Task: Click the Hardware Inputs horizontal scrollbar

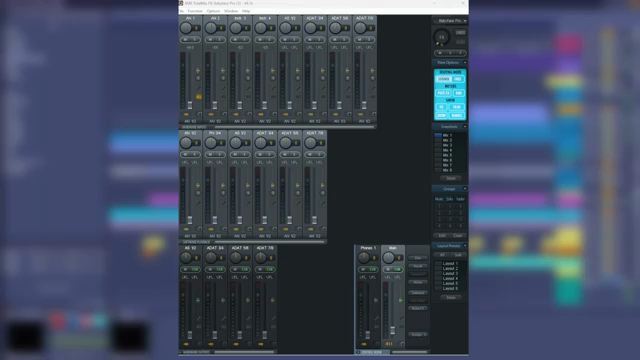Action: click(294, 127)
